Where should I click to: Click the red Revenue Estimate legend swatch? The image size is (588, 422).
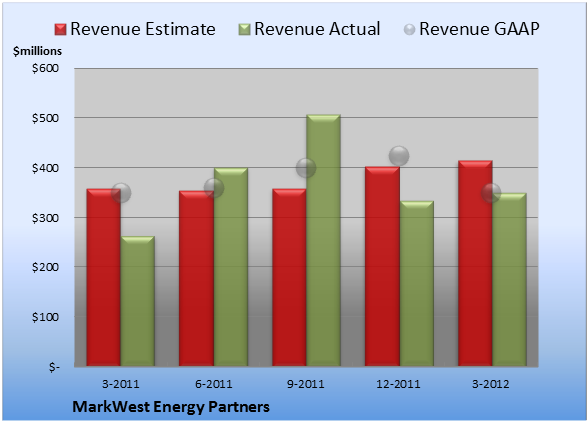pyautogui.click(x=60, y=30)
